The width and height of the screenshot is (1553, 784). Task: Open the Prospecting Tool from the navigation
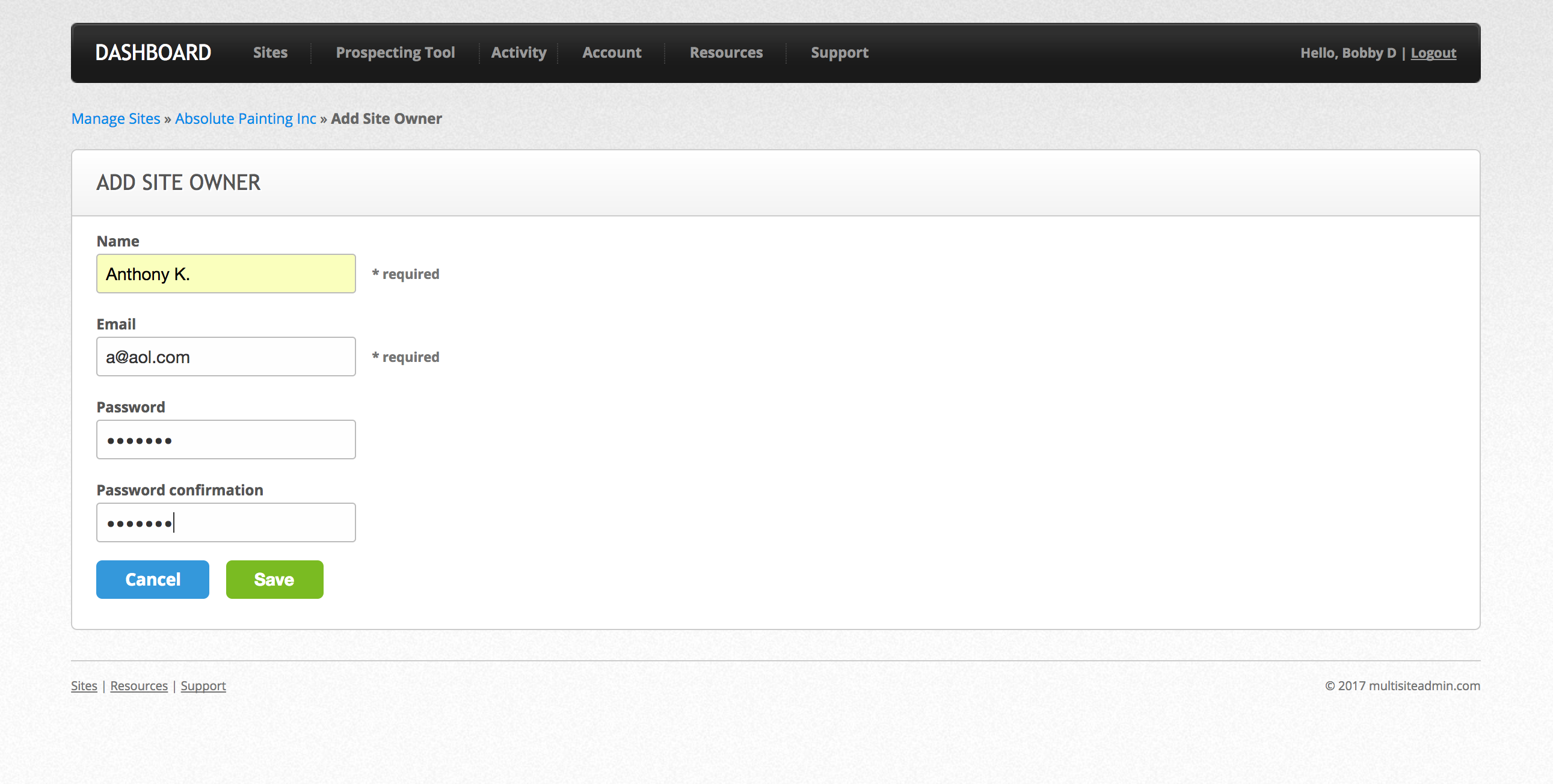[395, 52]
